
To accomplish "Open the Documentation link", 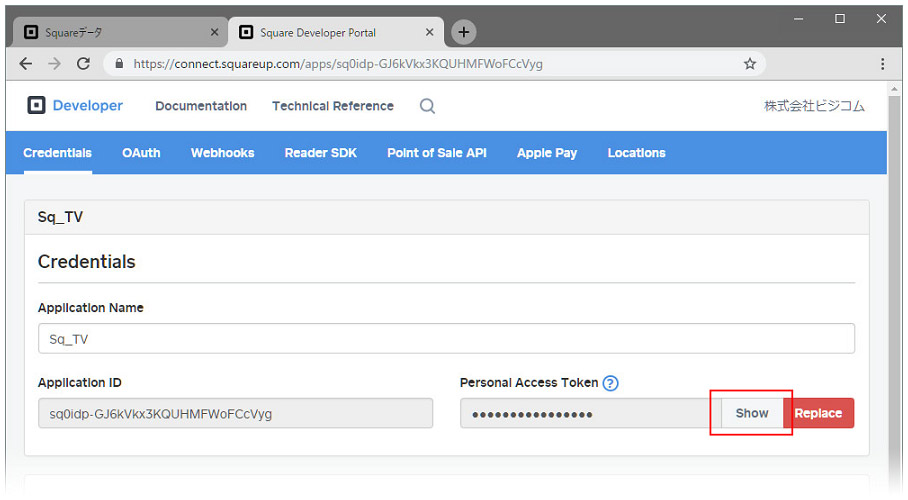I will click(x=201, y=106).
